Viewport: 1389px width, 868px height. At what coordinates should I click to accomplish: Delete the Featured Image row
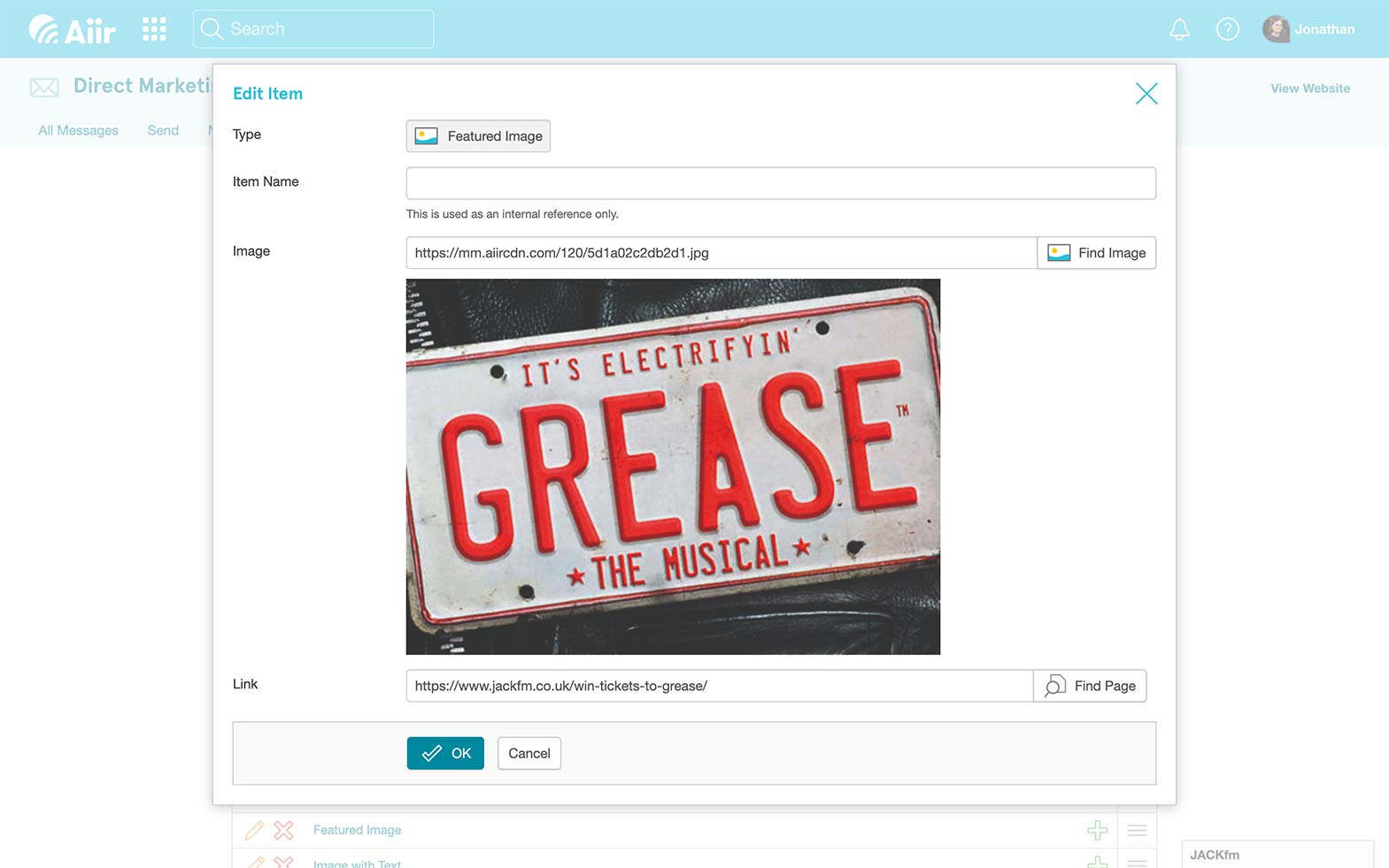point(283,830)
